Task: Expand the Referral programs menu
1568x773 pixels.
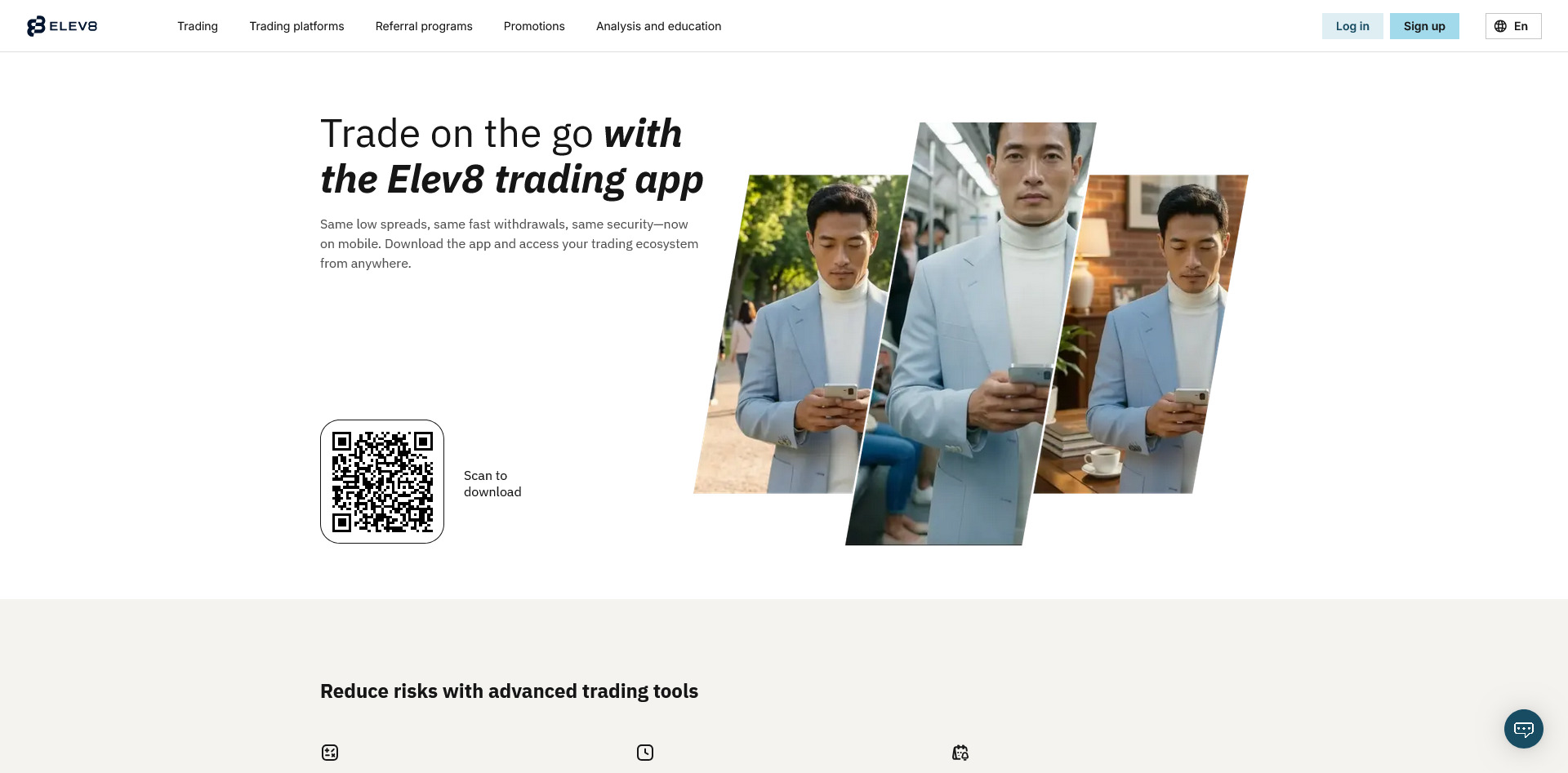Action: click(x=424, y=26)
